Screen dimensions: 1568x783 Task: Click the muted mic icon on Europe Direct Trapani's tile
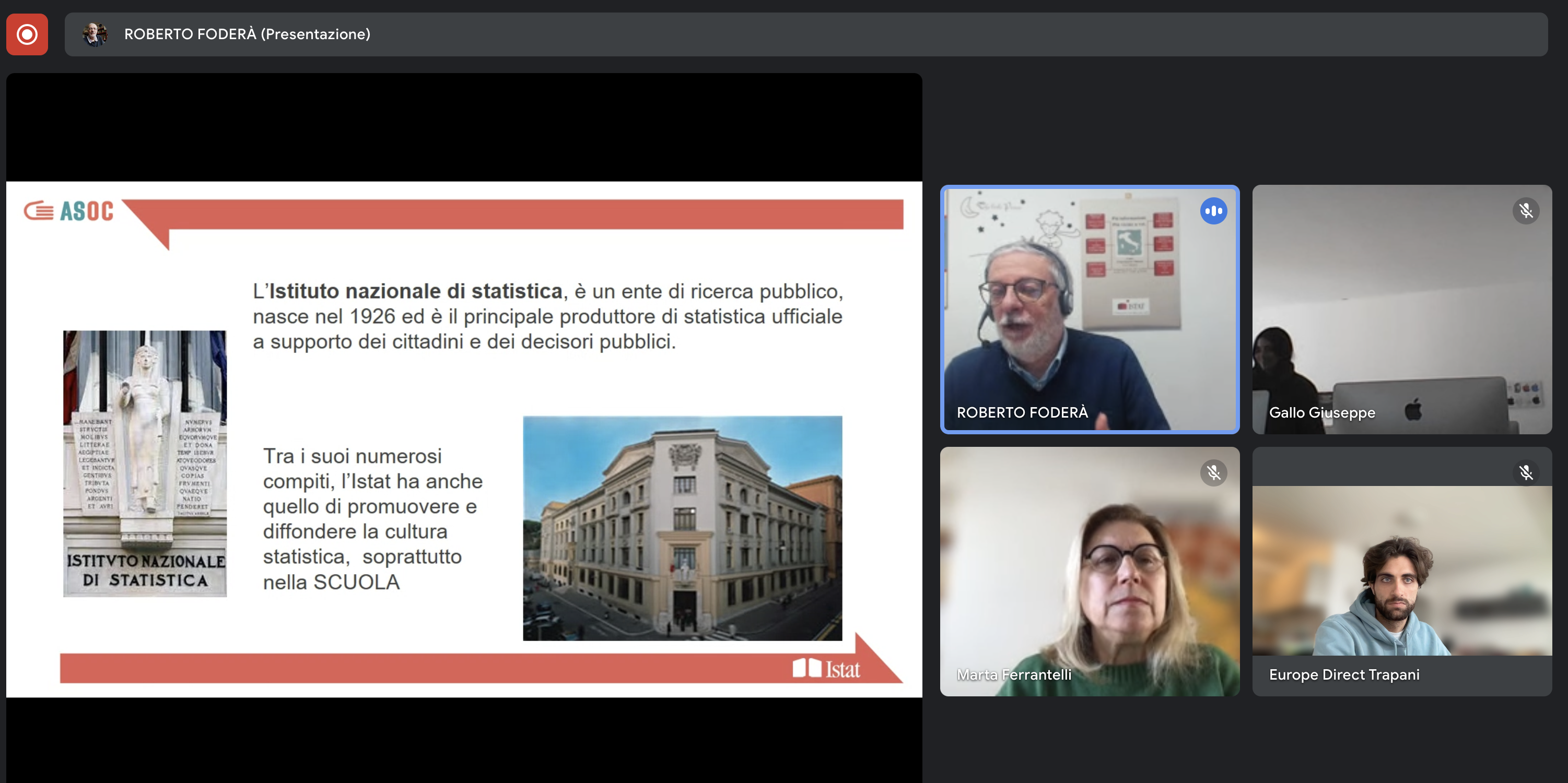pyautogui.click(x=1525, y=473)
